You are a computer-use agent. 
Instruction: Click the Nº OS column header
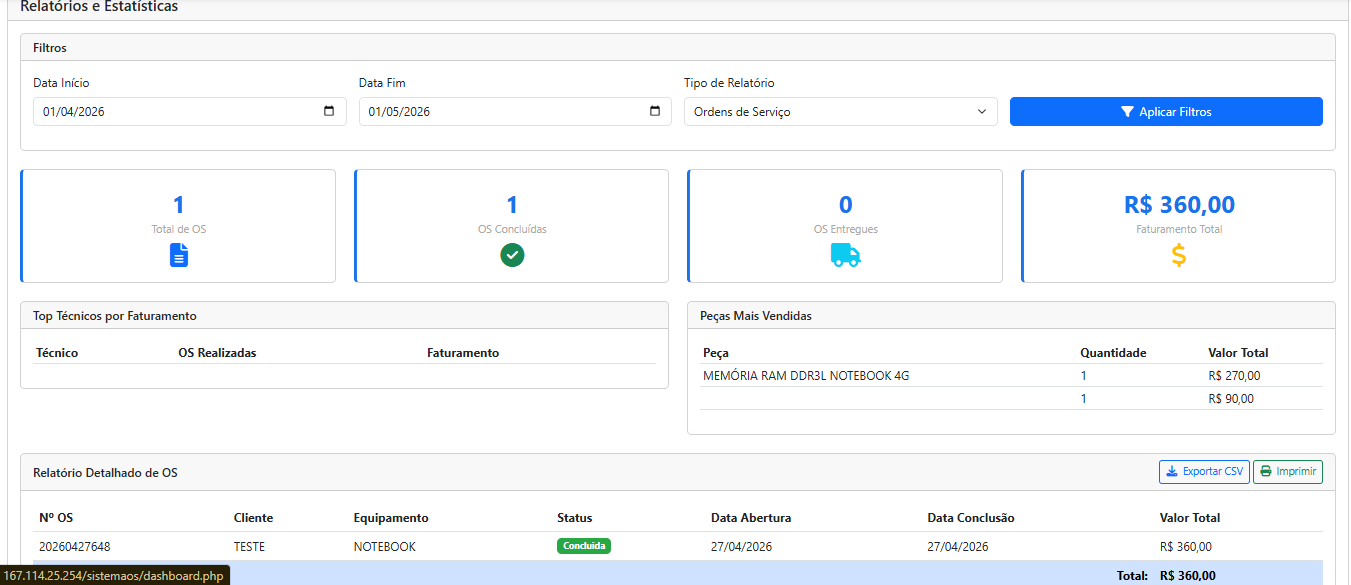point(56,518)
